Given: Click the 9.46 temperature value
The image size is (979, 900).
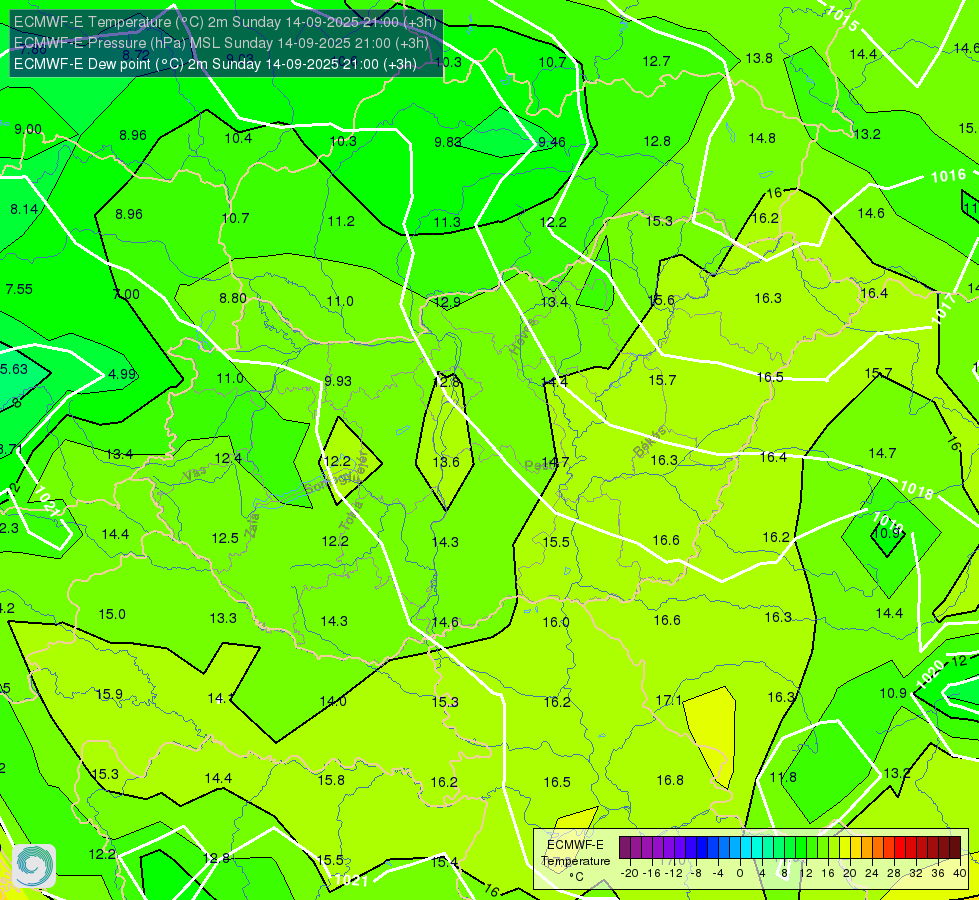Looking at the screenshot, I should (552, 142).
